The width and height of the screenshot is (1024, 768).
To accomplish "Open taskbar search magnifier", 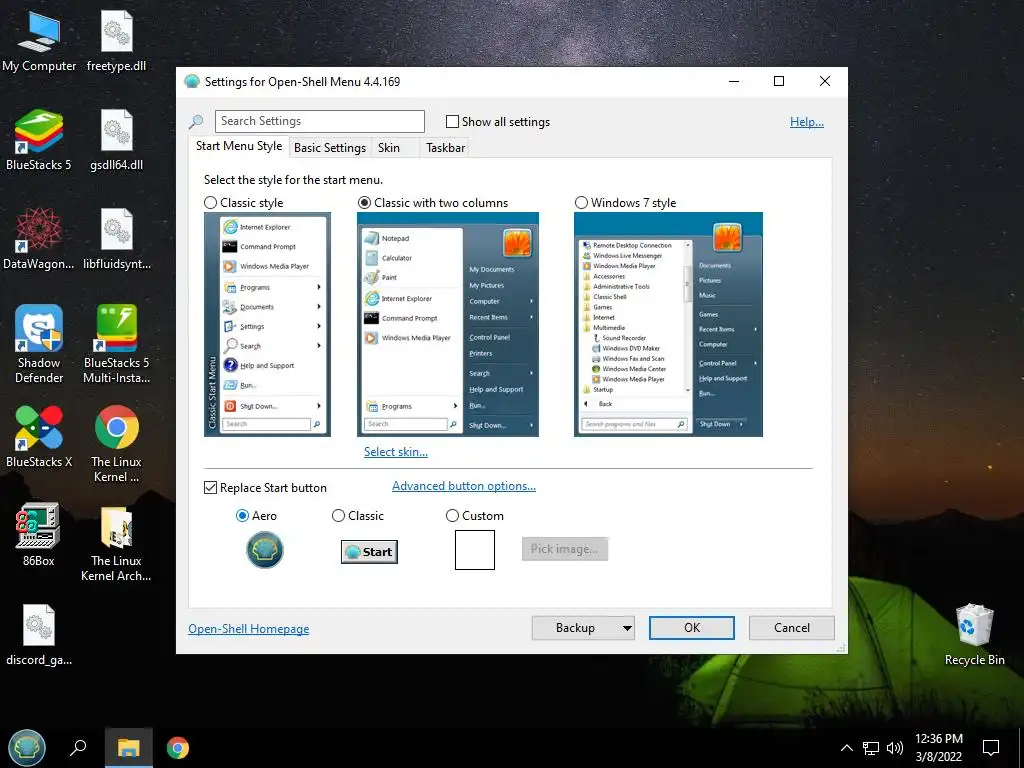I will point(78,747).
